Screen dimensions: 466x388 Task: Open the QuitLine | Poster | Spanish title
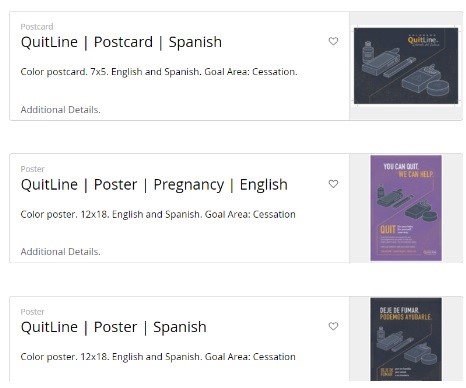114,327
